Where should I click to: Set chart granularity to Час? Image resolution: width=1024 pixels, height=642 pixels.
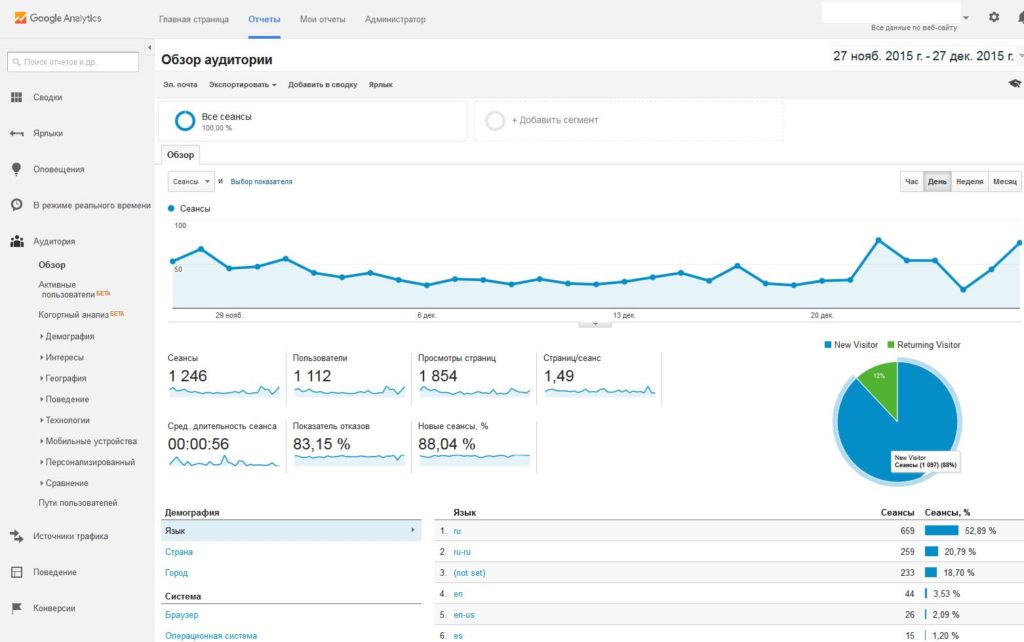click(912, 182)
